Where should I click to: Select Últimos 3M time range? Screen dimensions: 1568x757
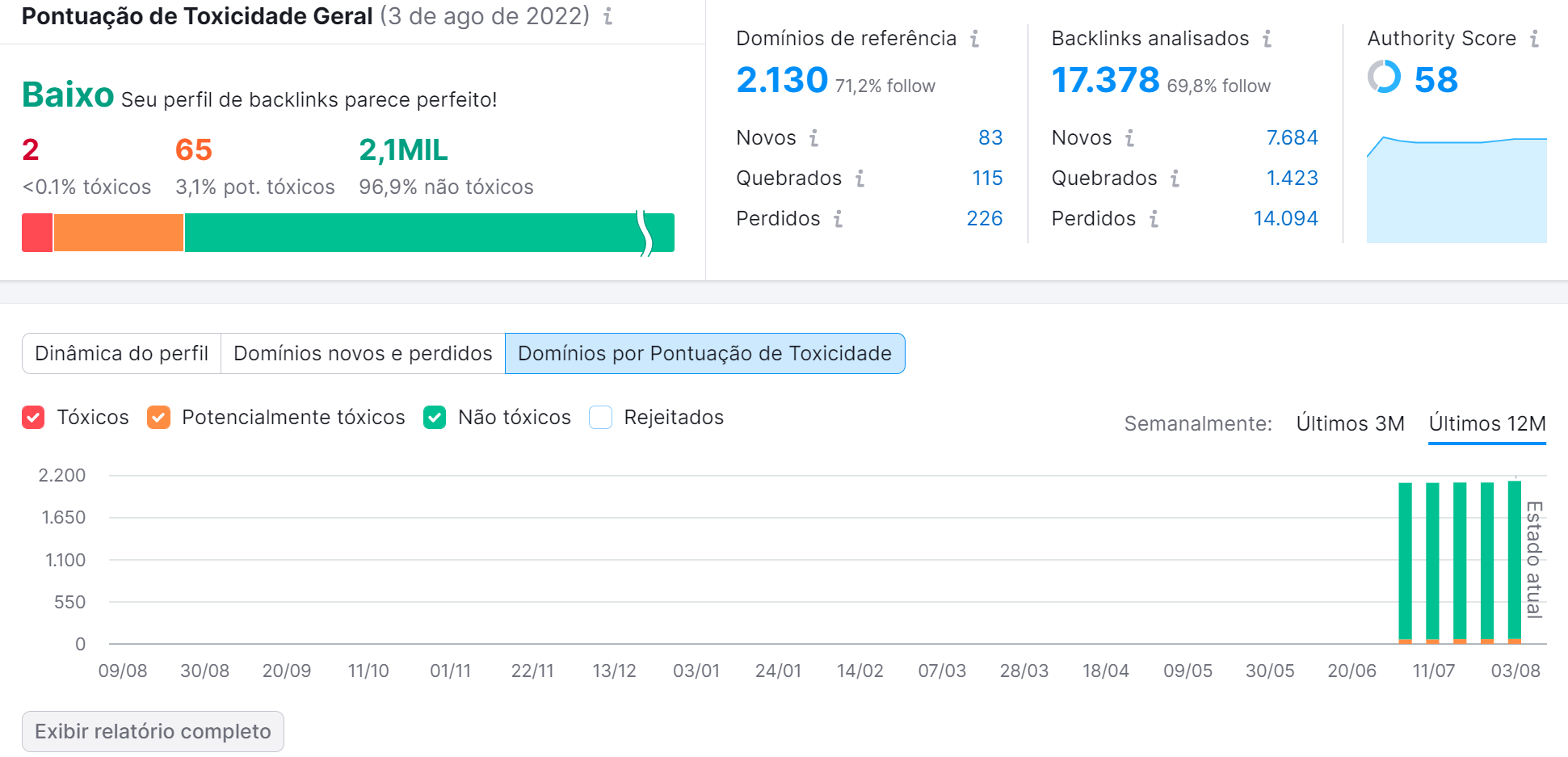coord(1350,423)
